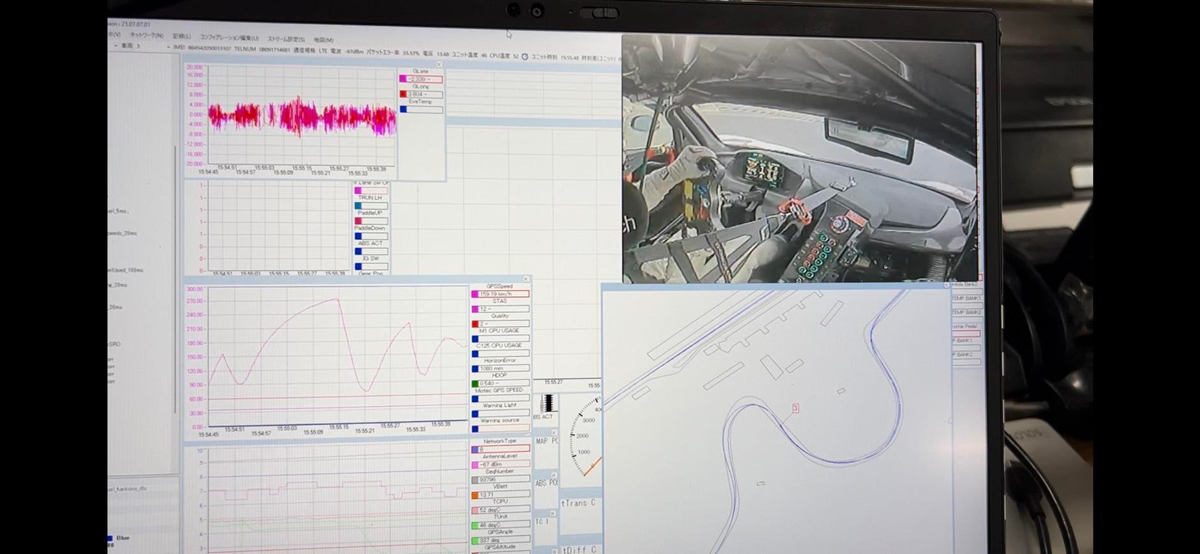This screenshot has width=1200, height=554.
Task: Click the onboard cockpit video feed
Action: pos(799,160)
